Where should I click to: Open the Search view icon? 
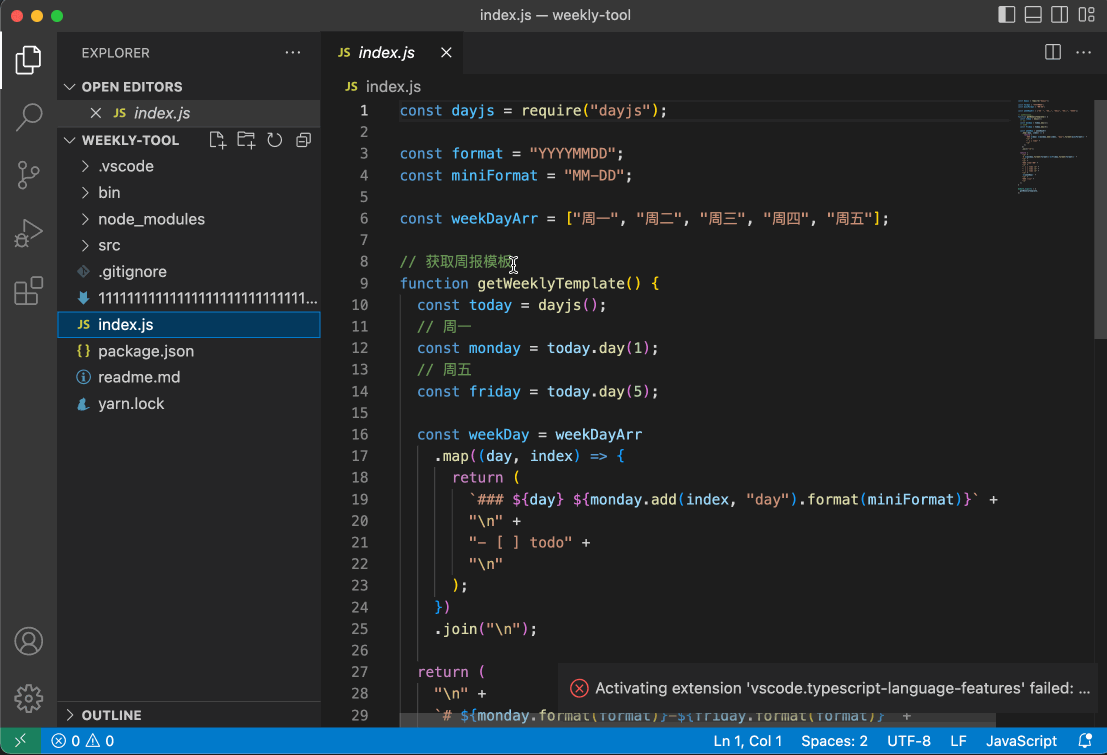(x=28, y=117)
